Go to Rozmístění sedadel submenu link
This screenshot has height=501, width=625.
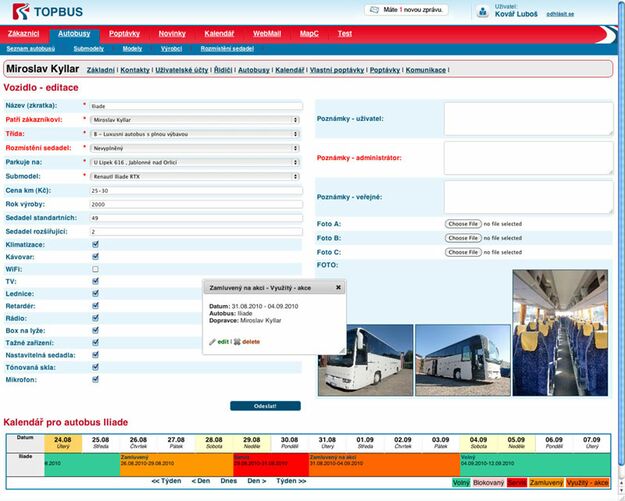pyautogui.click(x=227, y=49)
